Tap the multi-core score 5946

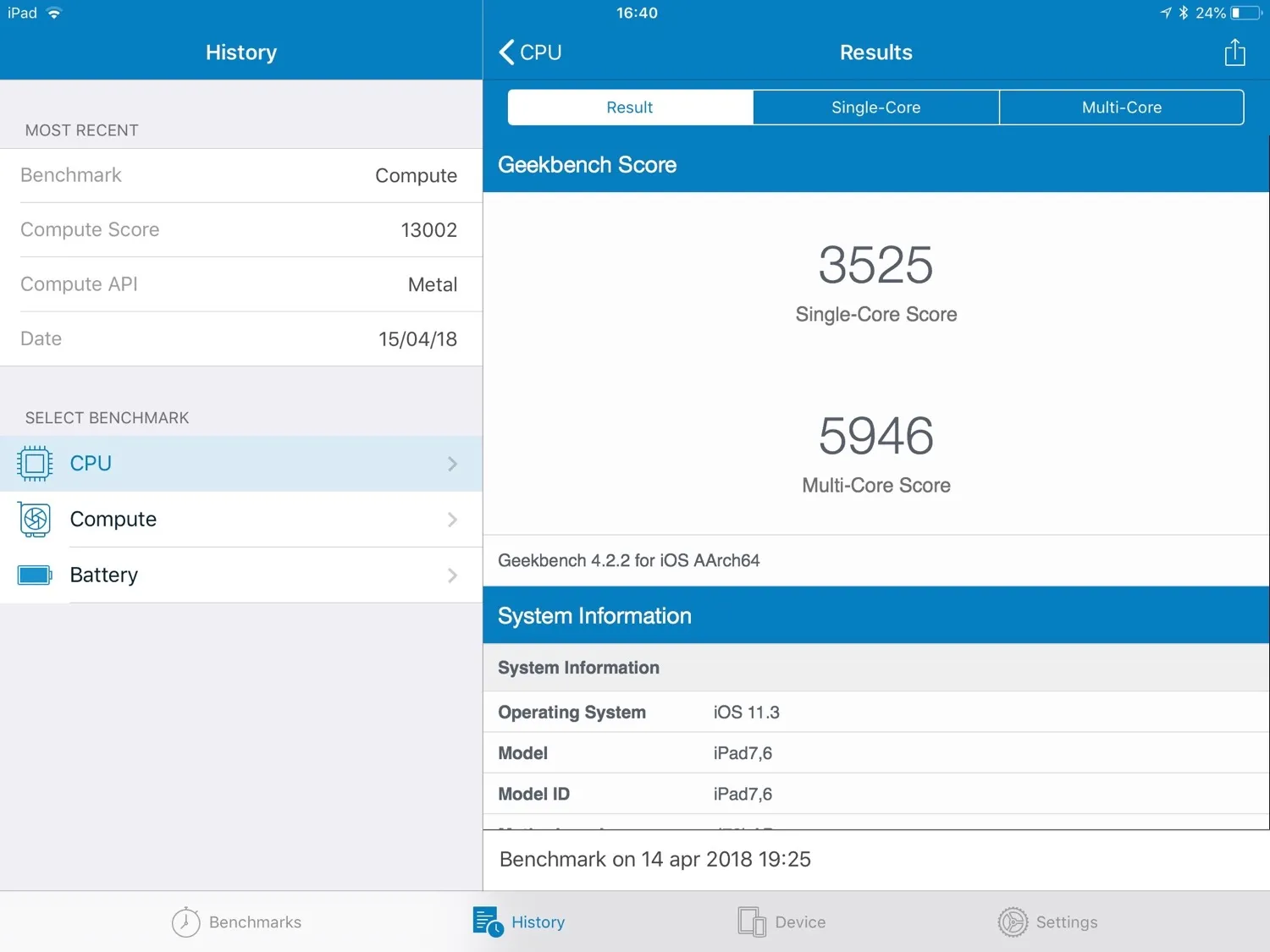876,436
